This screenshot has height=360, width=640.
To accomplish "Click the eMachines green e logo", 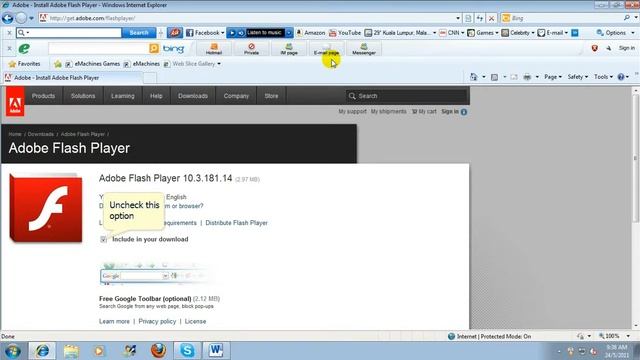I will coord(24,49).
